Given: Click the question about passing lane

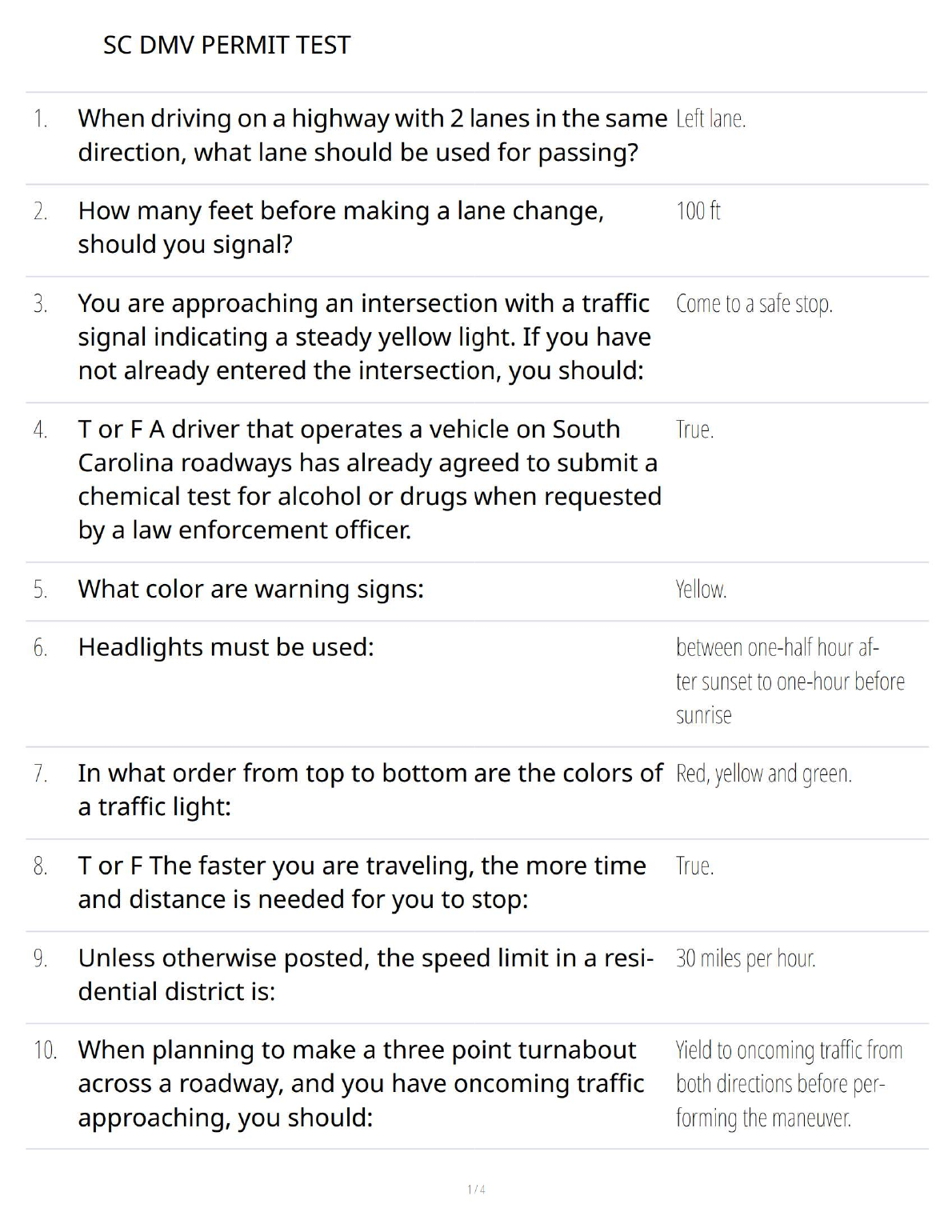Looking at the screenshot, I should click(x=371, y=135).
